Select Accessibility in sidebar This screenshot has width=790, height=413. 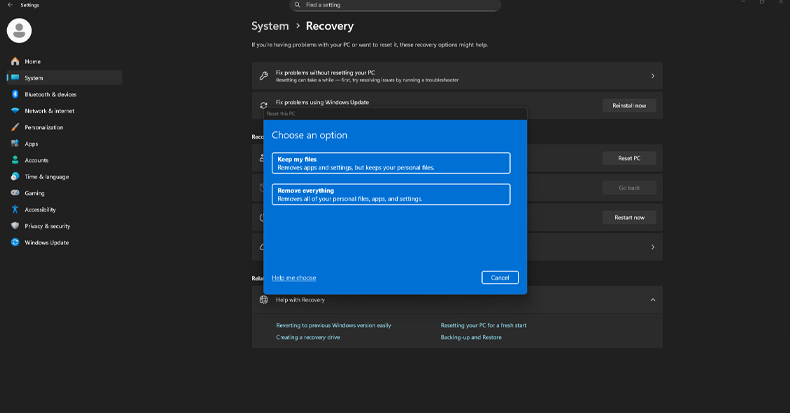64,210
